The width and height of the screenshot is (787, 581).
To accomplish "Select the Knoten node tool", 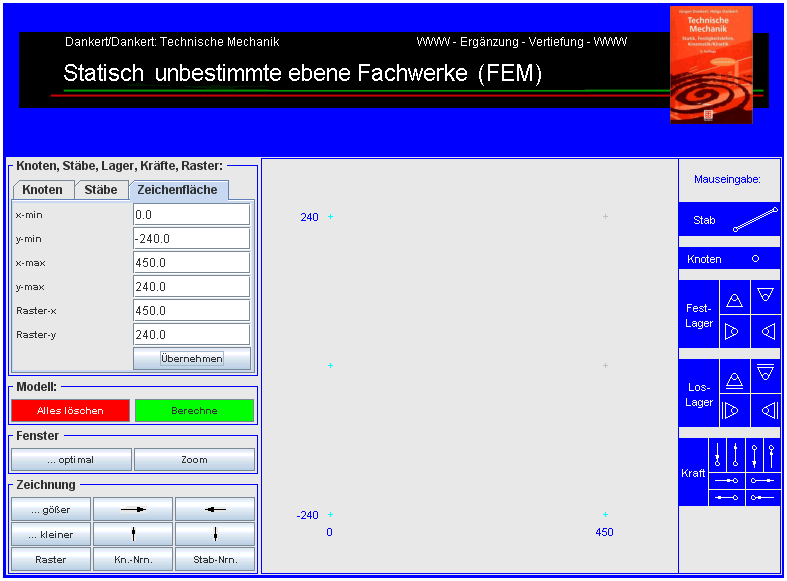I will tap(729, 259).
